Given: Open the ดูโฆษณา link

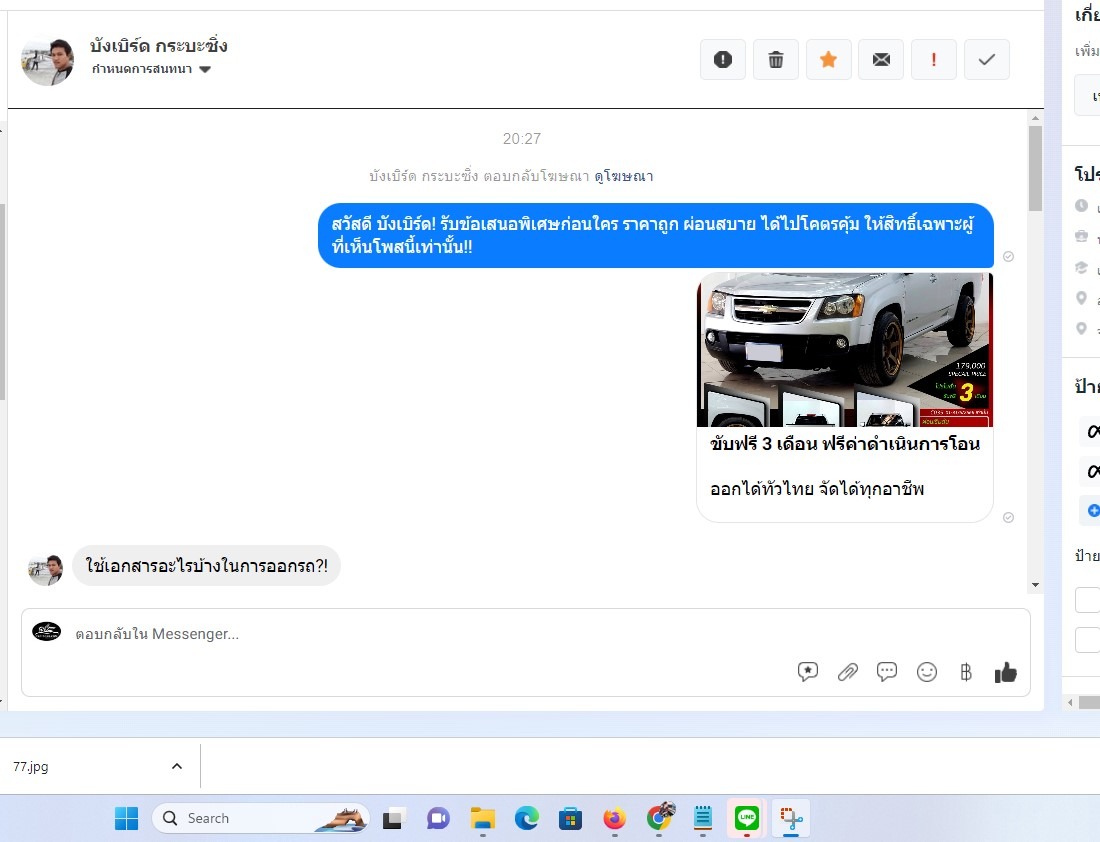Looking at the screenshot, I should (x=623, y=176).
